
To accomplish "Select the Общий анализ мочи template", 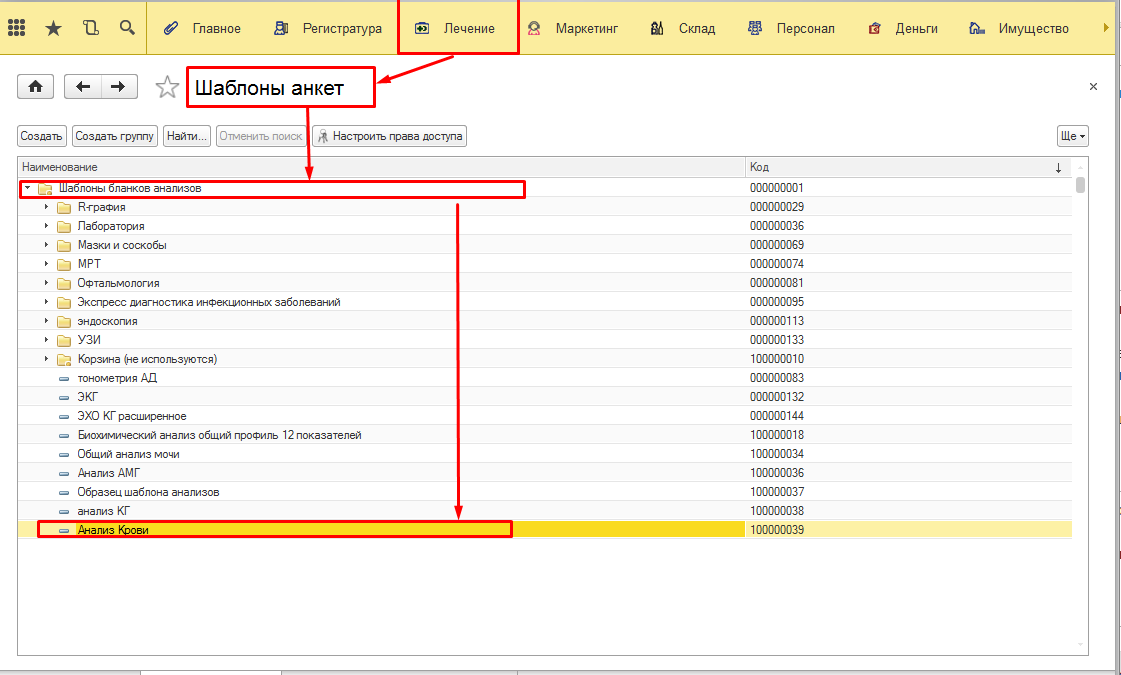I will point(128,454).
